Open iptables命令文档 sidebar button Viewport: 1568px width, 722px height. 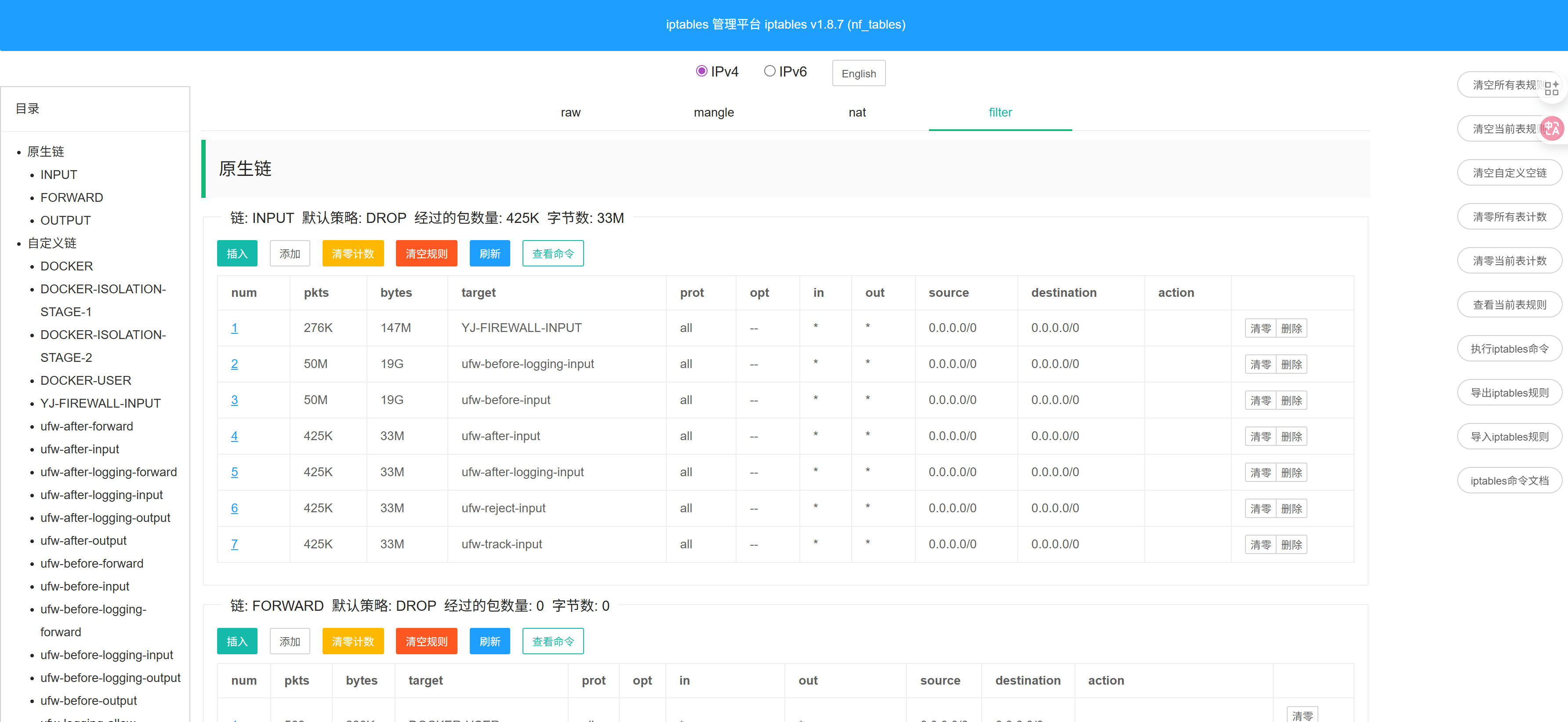click(x=1509, y=480)
